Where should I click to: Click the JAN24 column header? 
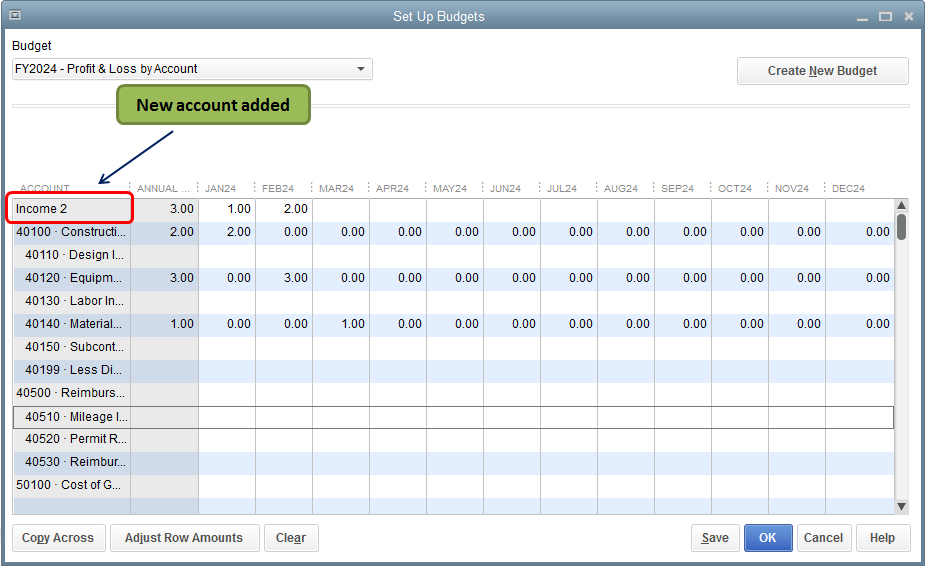tap(220, 188)
